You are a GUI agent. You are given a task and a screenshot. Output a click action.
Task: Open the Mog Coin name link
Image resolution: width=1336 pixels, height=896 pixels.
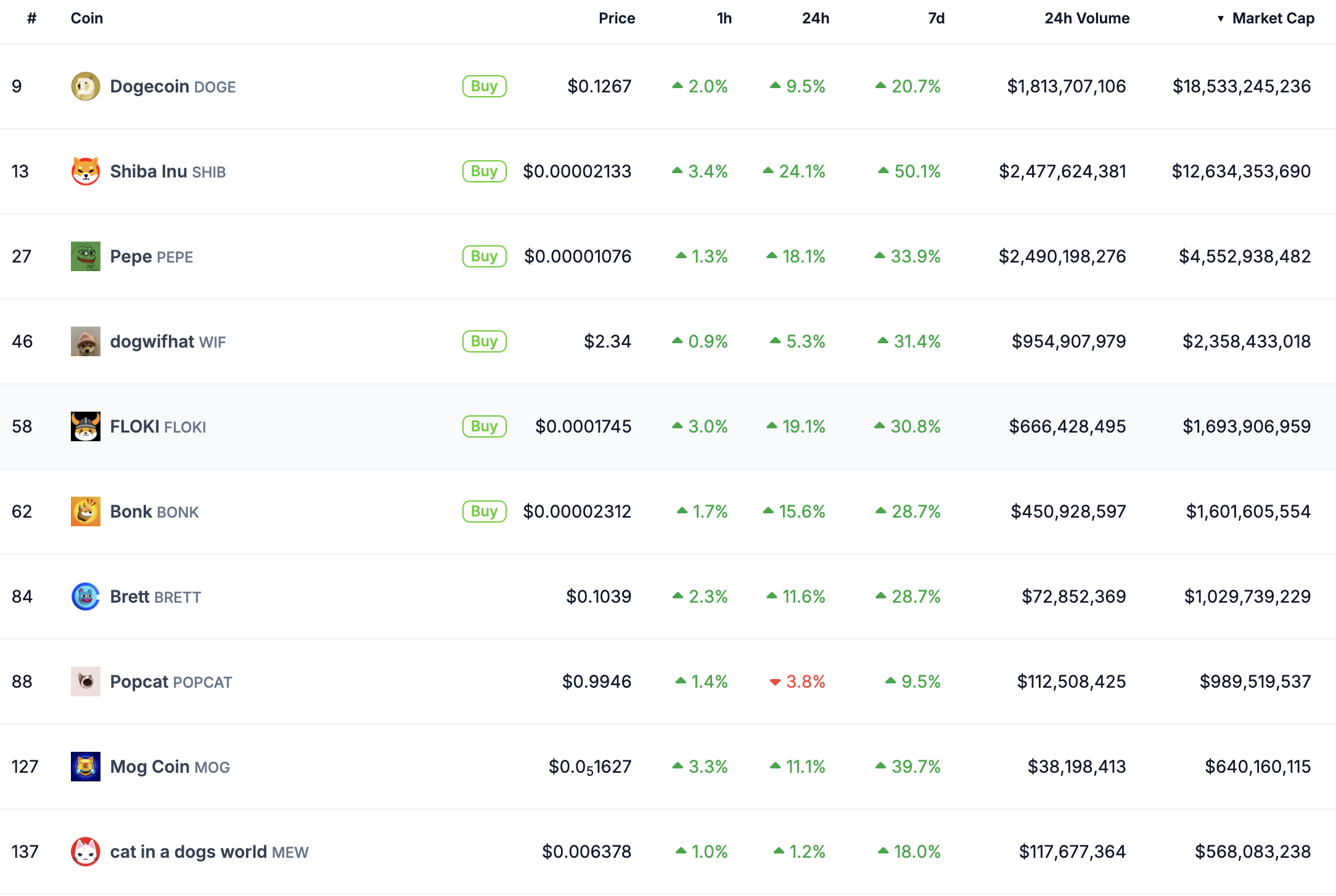coord(150,767)
